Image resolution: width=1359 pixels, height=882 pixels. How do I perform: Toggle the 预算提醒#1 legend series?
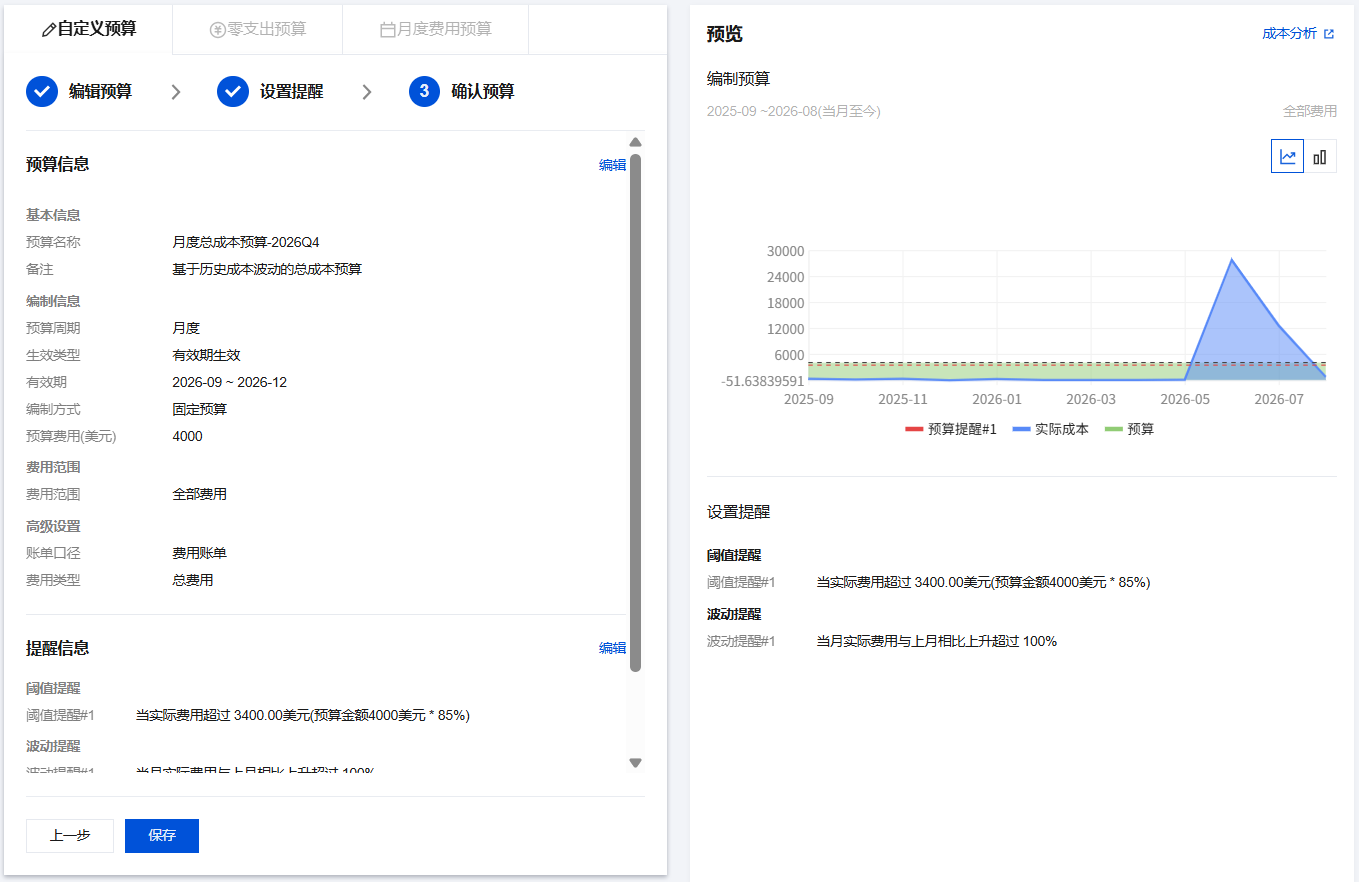pyautogui.click(x=951, y=429)
